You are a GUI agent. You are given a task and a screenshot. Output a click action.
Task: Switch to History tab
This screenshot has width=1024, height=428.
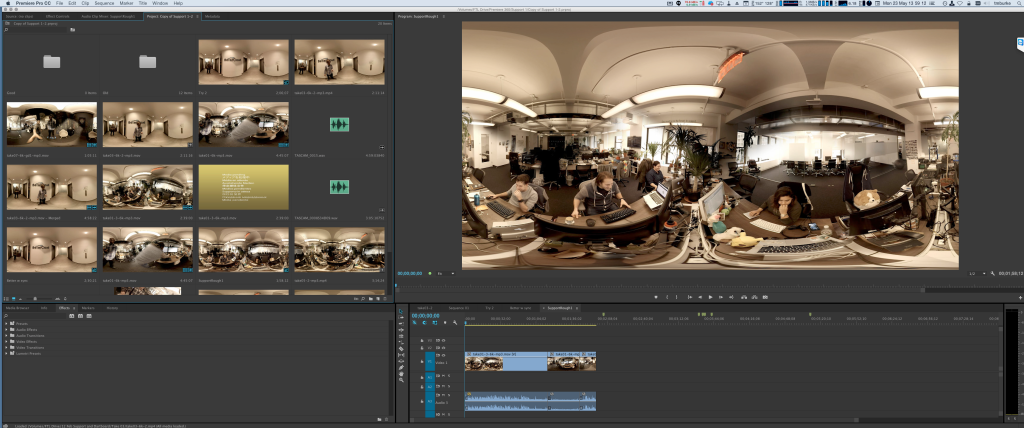(x=112, y=308)
